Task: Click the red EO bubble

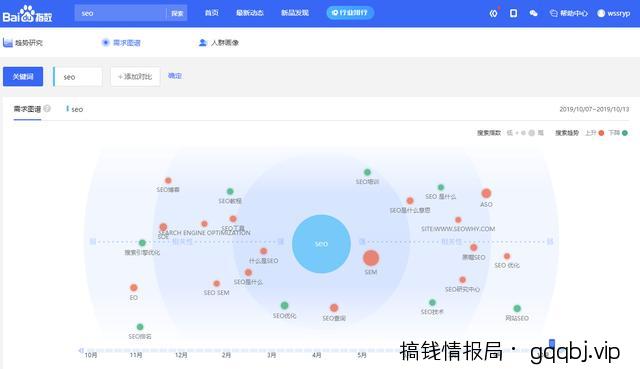Action: coord(133,287)
